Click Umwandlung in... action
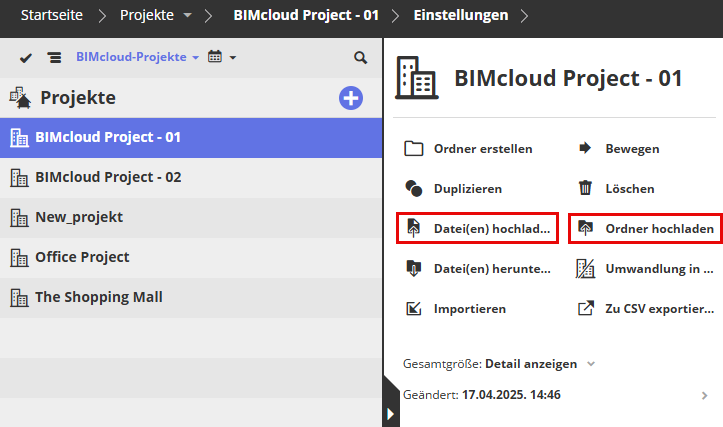This screenshot has width=723, height=427. pos(659,269)
